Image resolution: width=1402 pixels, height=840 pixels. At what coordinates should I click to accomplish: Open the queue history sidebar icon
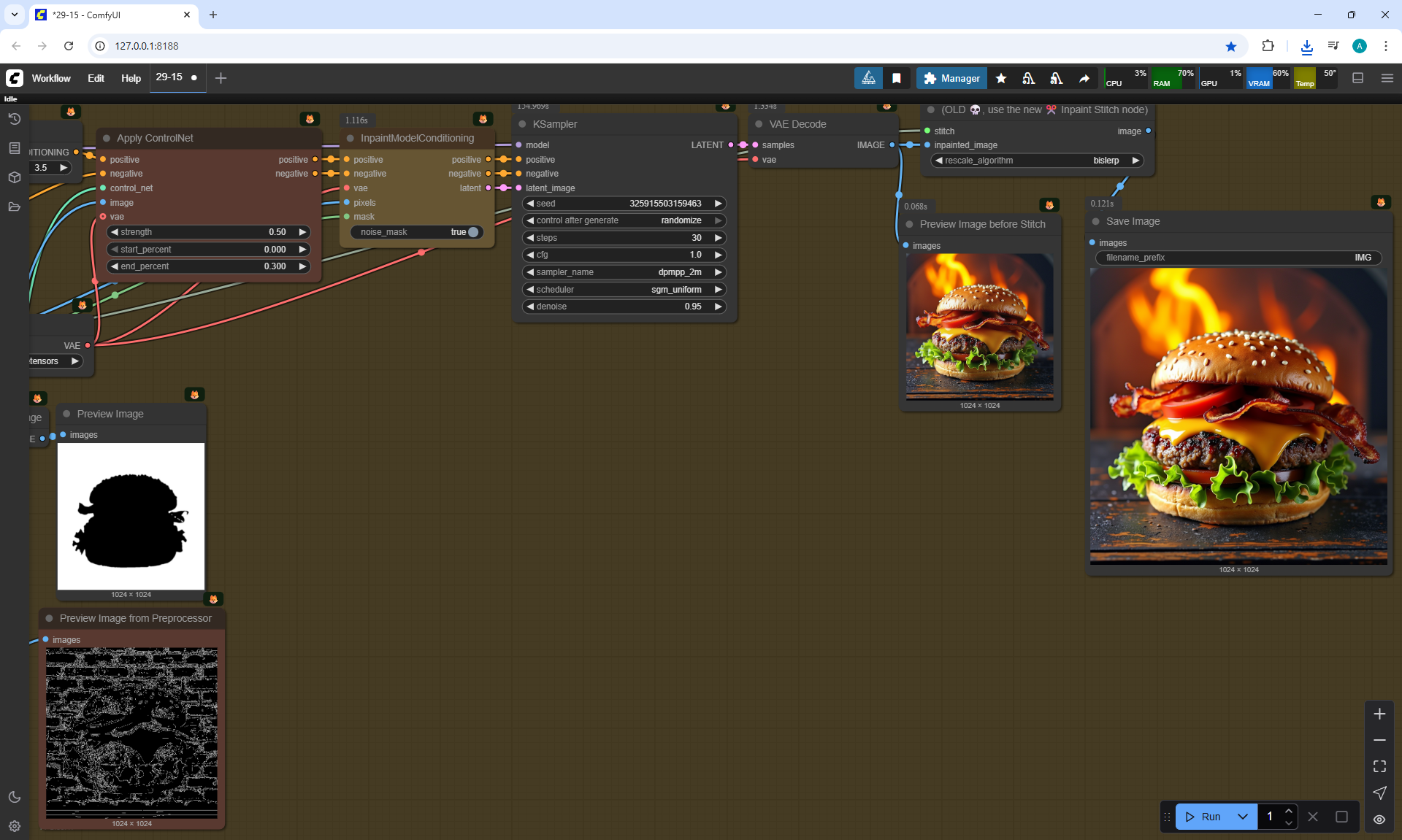pos(14,119)
